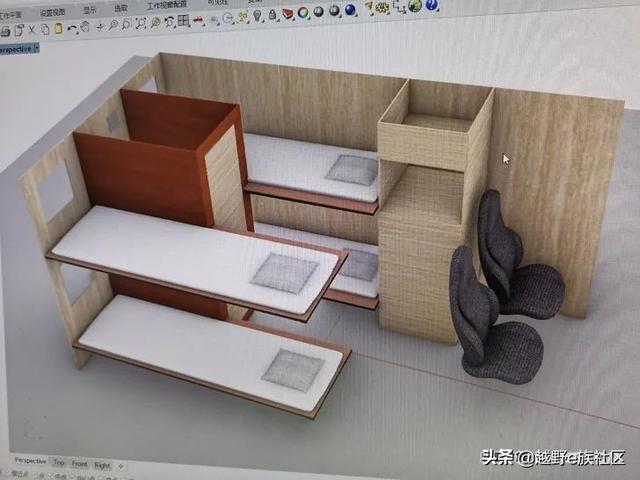Click the padlock Lock objects icon

click(x=272, y=14)
